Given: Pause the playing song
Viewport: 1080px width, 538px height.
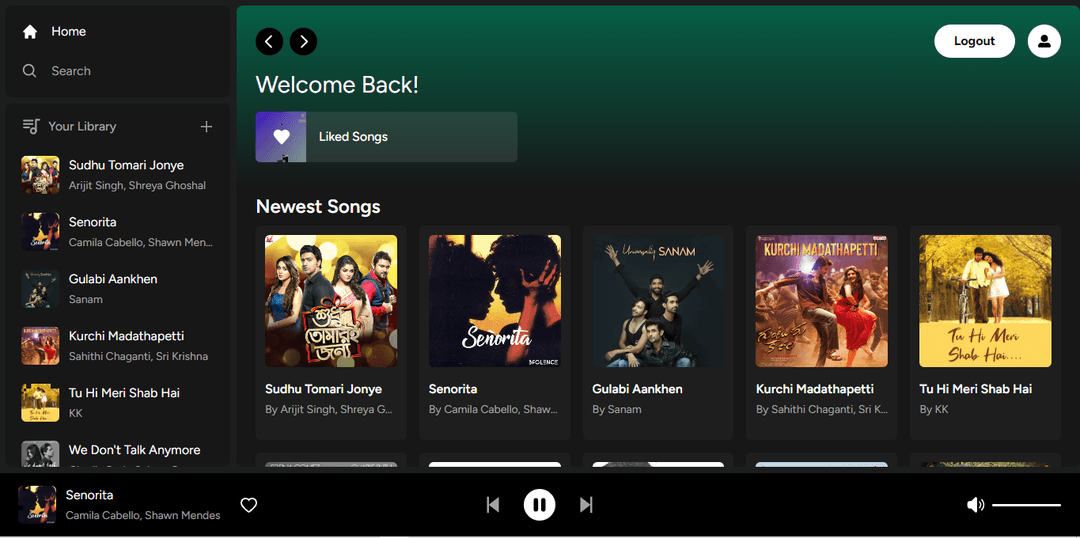Looking at the screenshot, I should click(540, 506).
